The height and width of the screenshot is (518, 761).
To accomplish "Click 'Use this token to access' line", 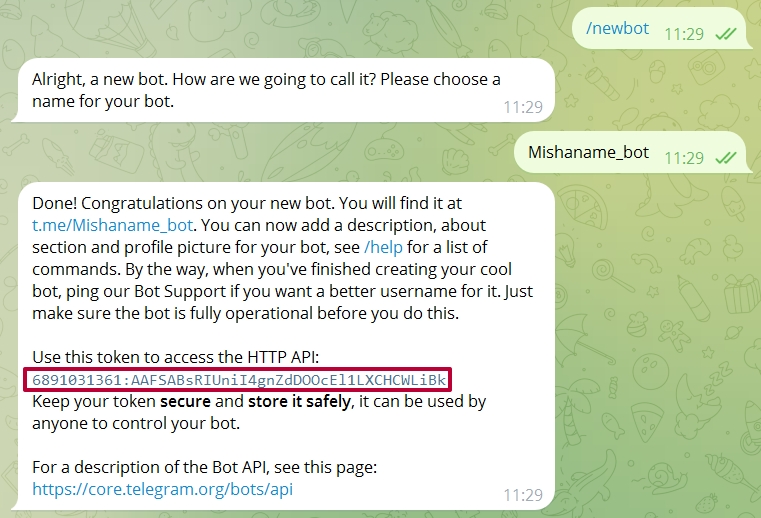I will 176,357.
